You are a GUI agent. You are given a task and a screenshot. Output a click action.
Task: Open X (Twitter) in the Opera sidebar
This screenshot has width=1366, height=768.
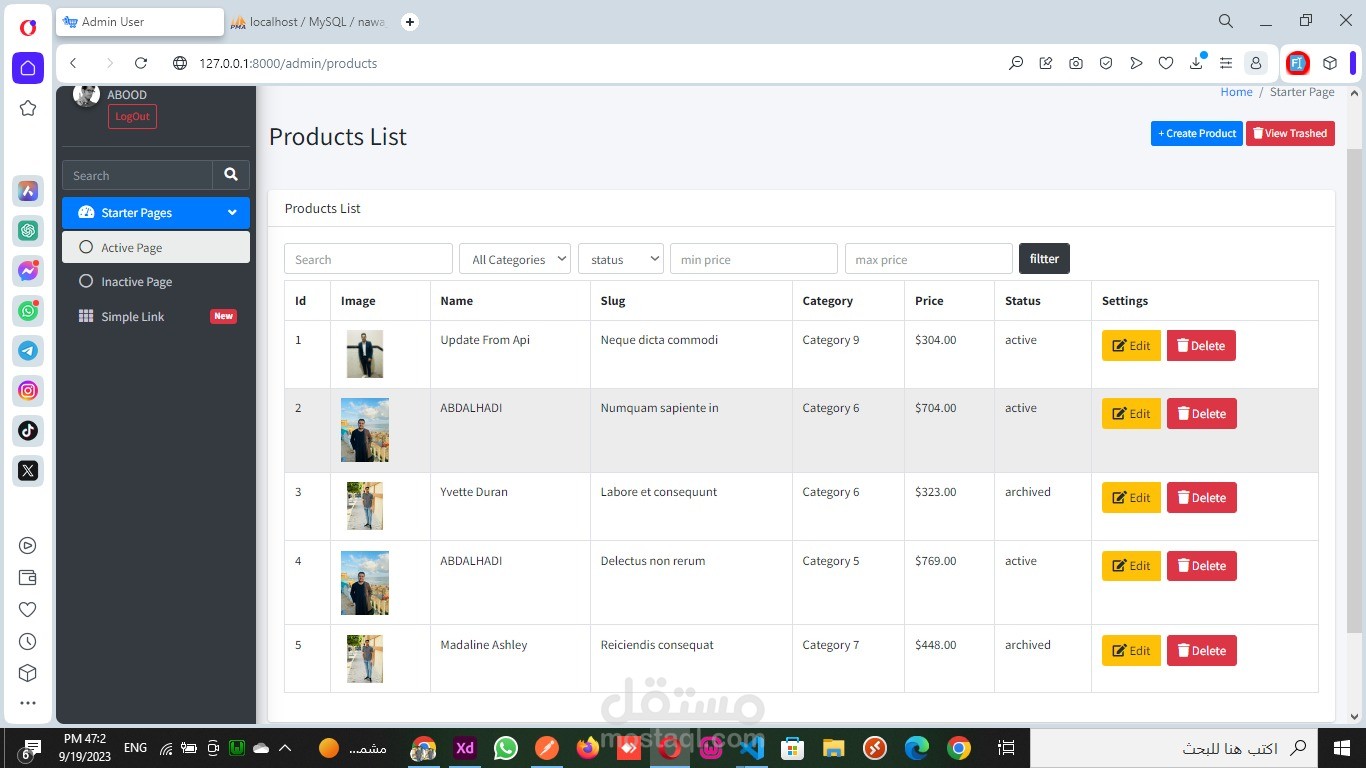28,470
